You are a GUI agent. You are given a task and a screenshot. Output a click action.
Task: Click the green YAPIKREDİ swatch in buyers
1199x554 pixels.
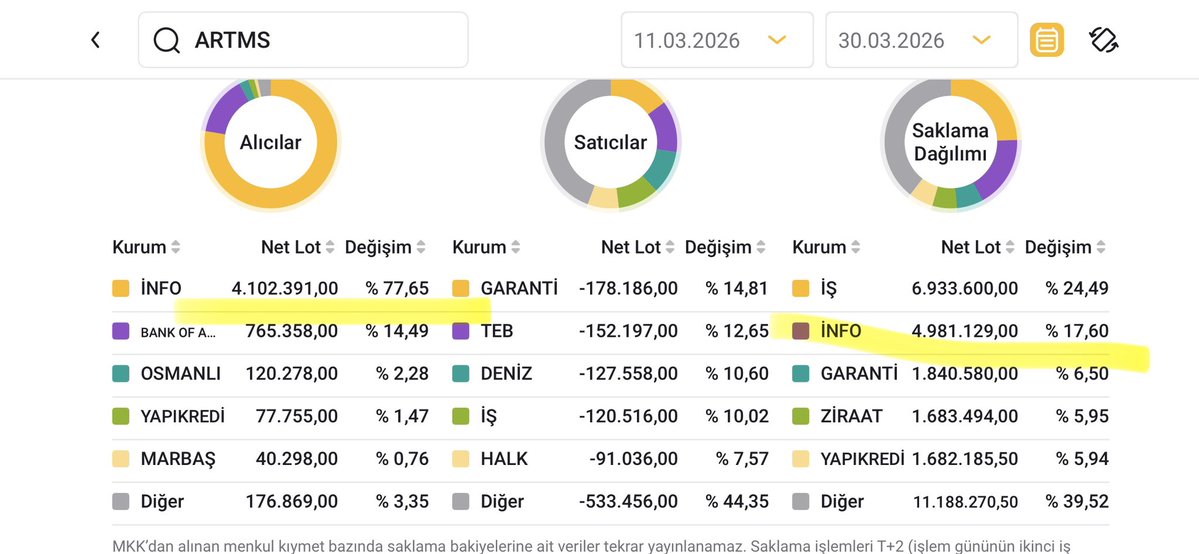pos(120,416)
